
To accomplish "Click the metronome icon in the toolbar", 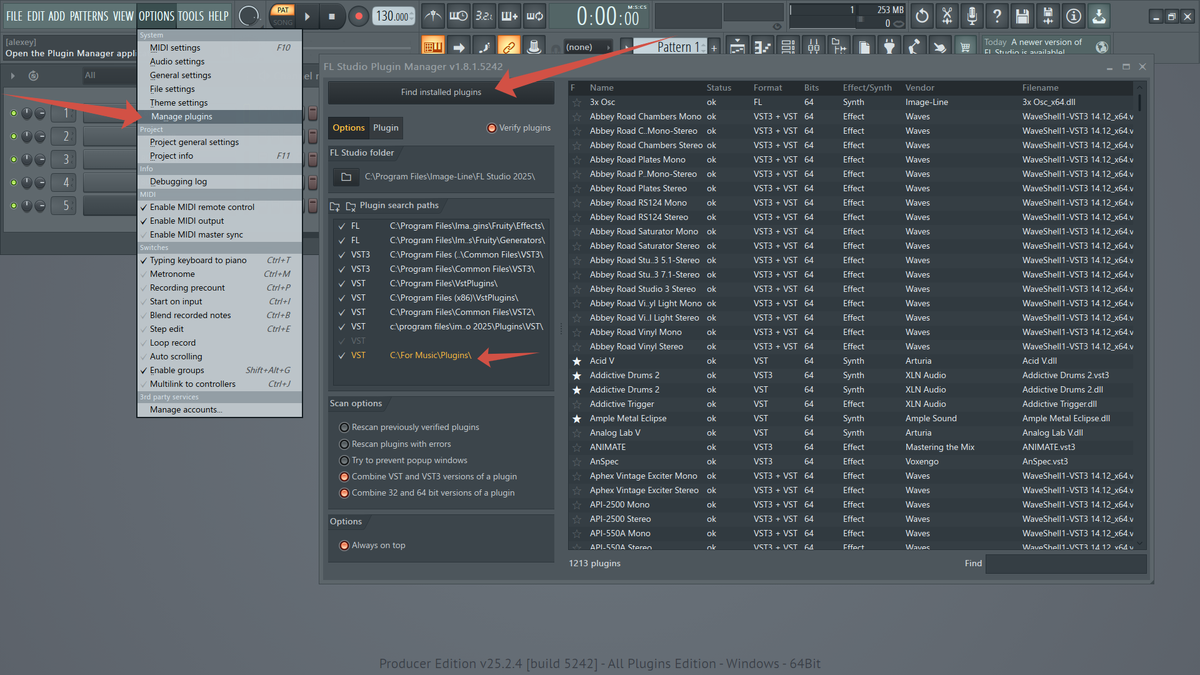I will [434, 16].
